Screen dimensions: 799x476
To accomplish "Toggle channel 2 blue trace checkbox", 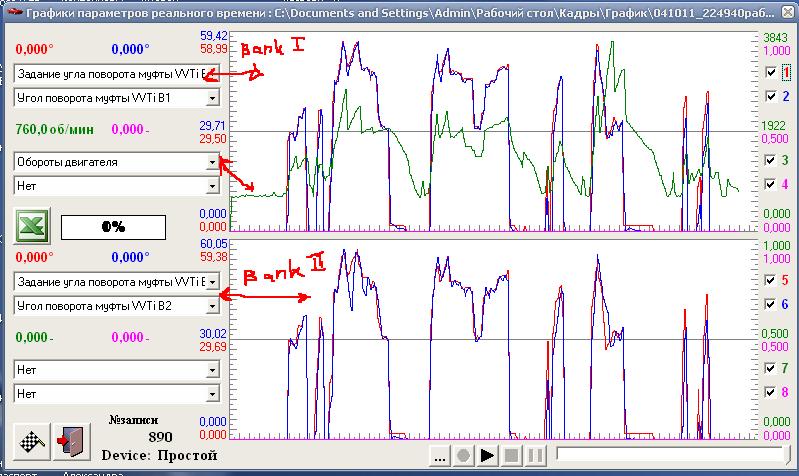I will pyautogui.click(x=770, y=96).
